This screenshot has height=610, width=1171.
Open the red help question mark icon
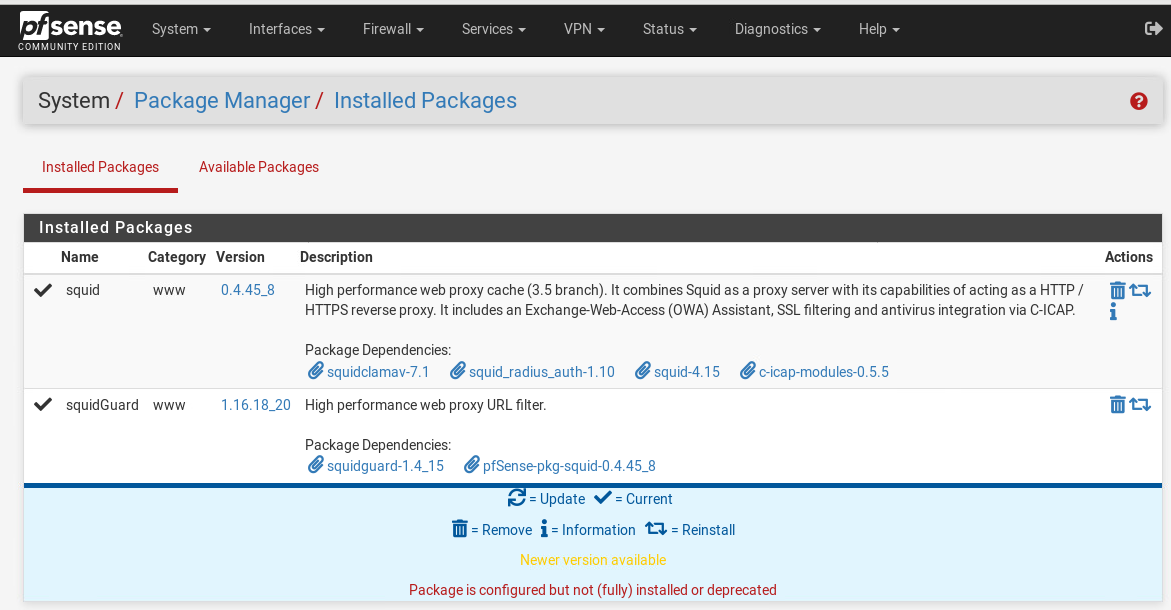coord(1138,102)
